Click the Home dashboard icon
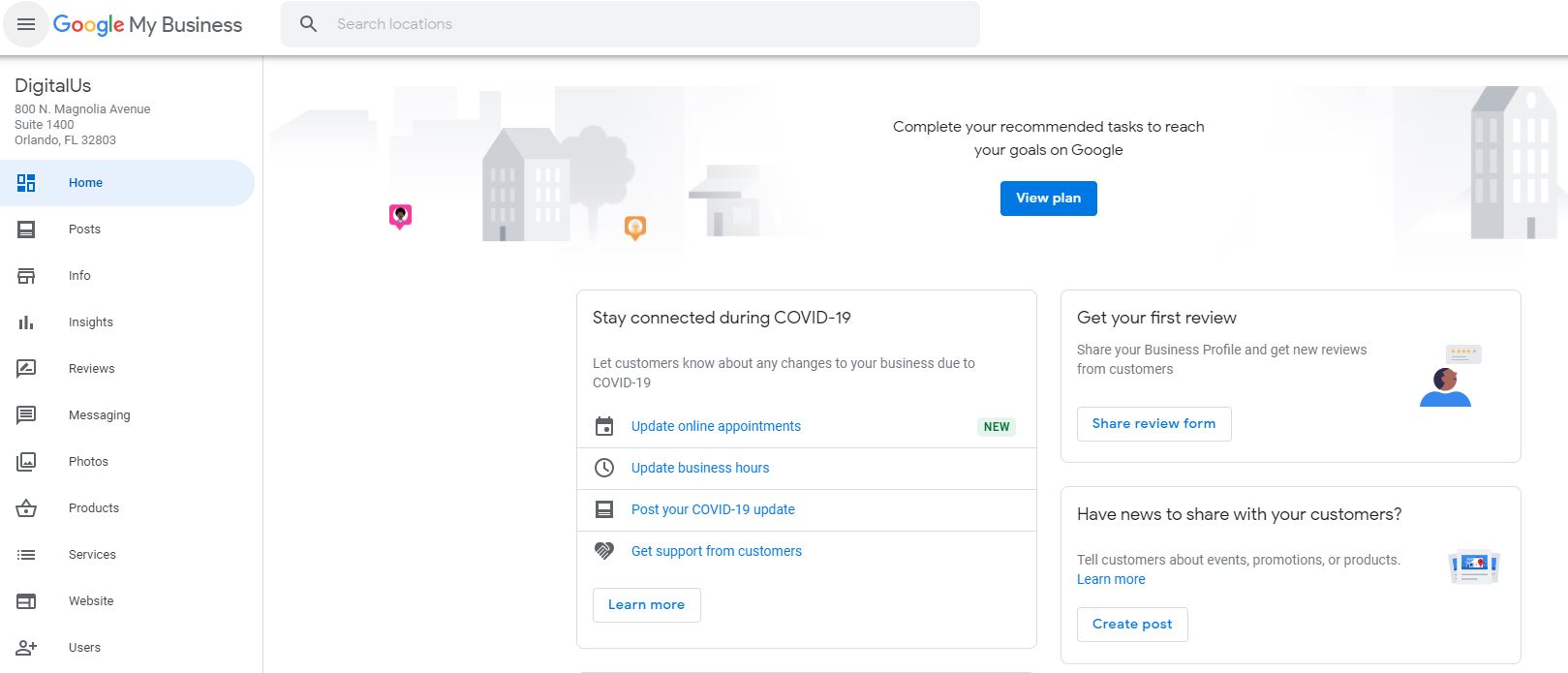This screenshot has width=1568, height=673. tap(26, 183)
